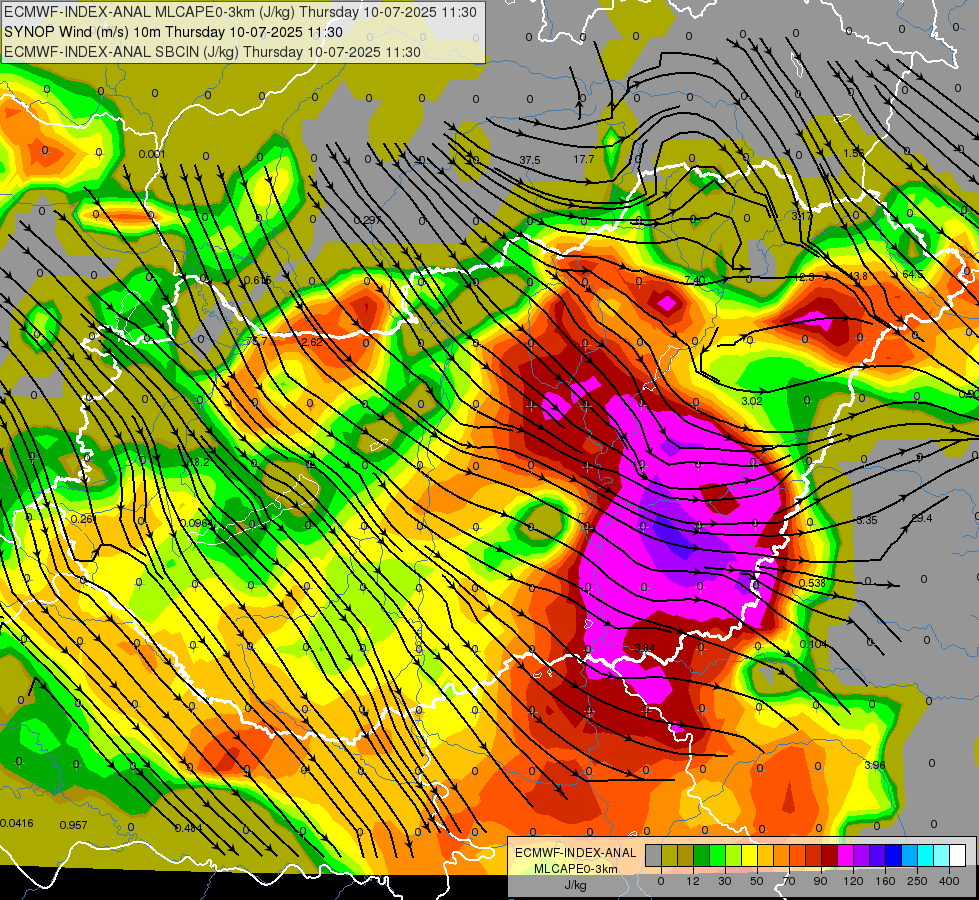Click the 0.104 value on the map
Viewport: 979px width, 900px height.
[x=814, y=644]
